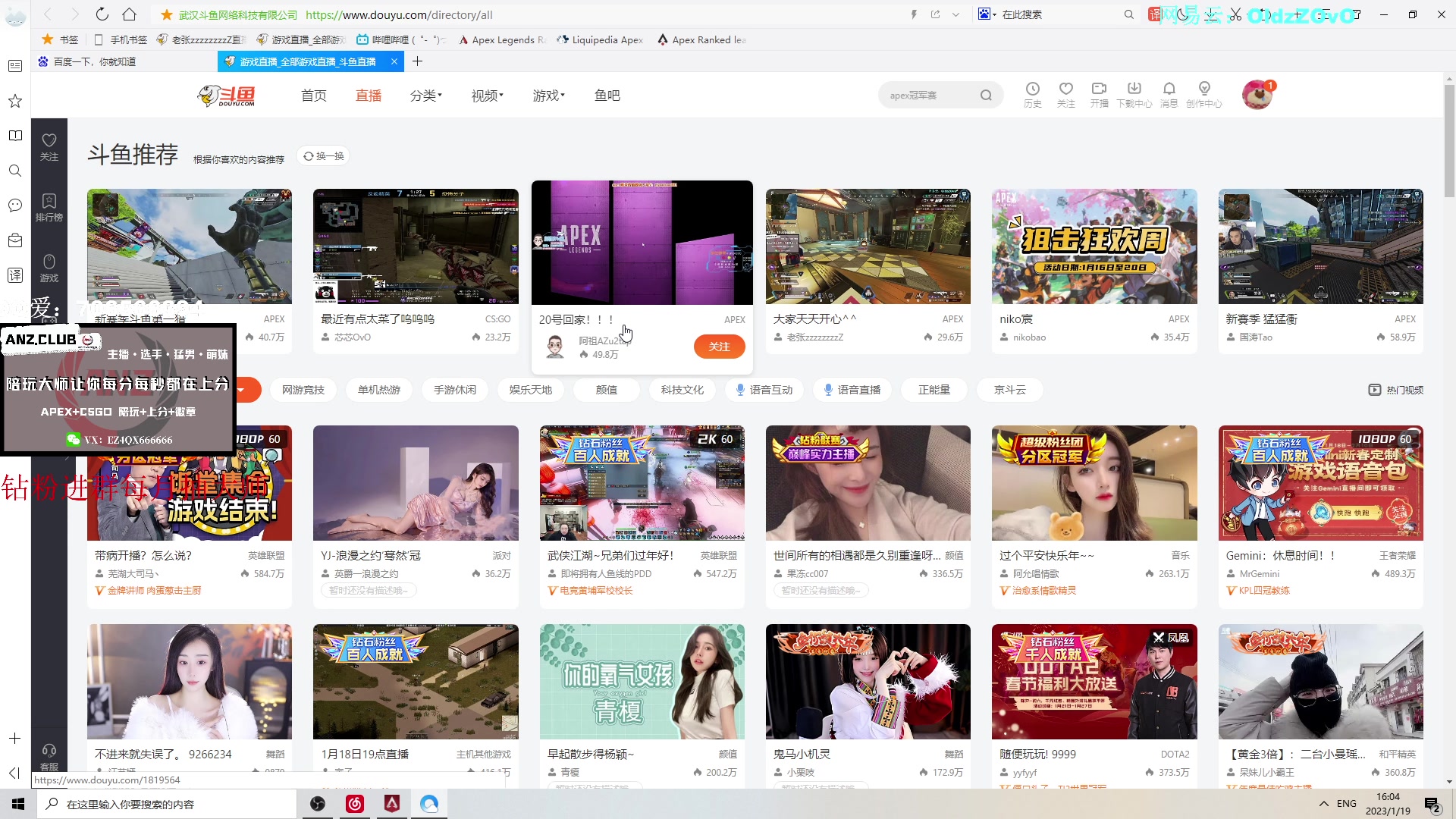This screenshot has width=1456, height=819.
Task: Open the 手机书签 bookmark folder
Action: pyautogui.click(x=121, y=40)
